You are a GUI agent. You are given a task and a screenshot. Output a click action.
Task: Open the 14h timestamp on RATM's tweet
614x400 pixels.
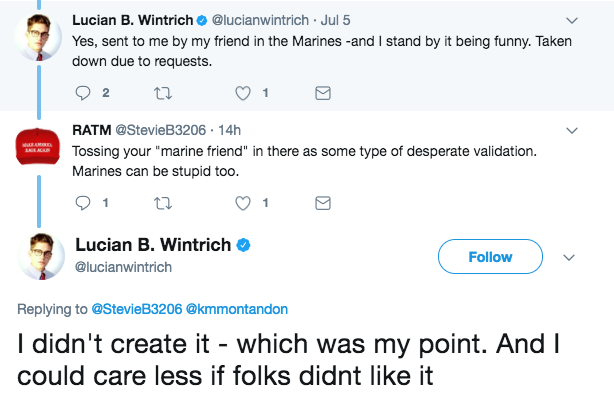[230, 130]
